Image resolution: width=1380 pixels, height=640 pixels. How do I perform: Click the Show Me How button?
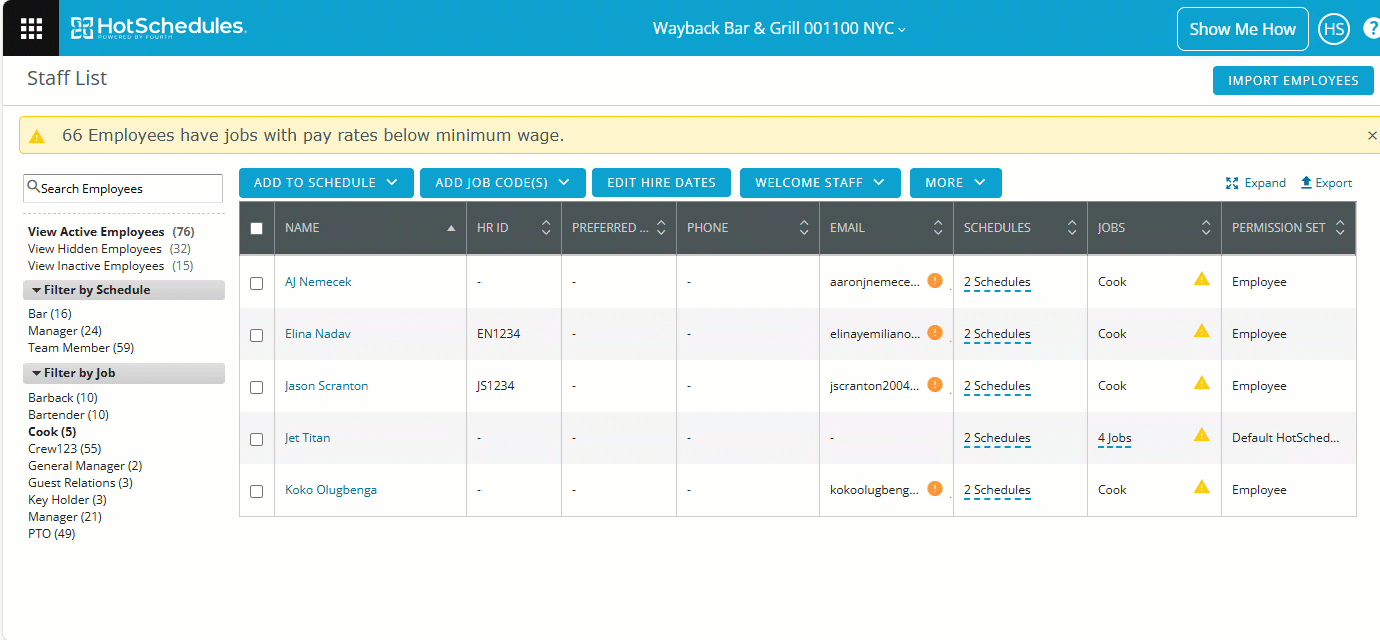1242,29
